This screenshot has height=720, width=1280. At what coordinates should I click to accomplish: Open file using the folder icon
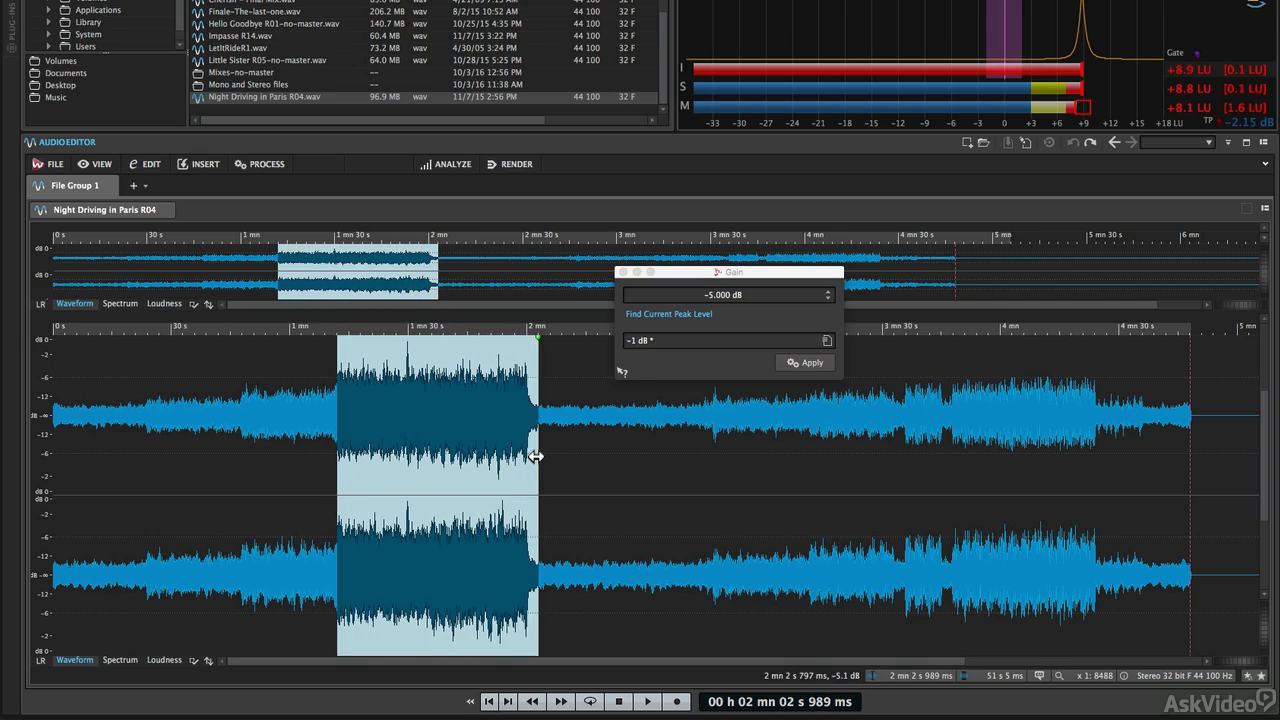[x=984, y=143]
